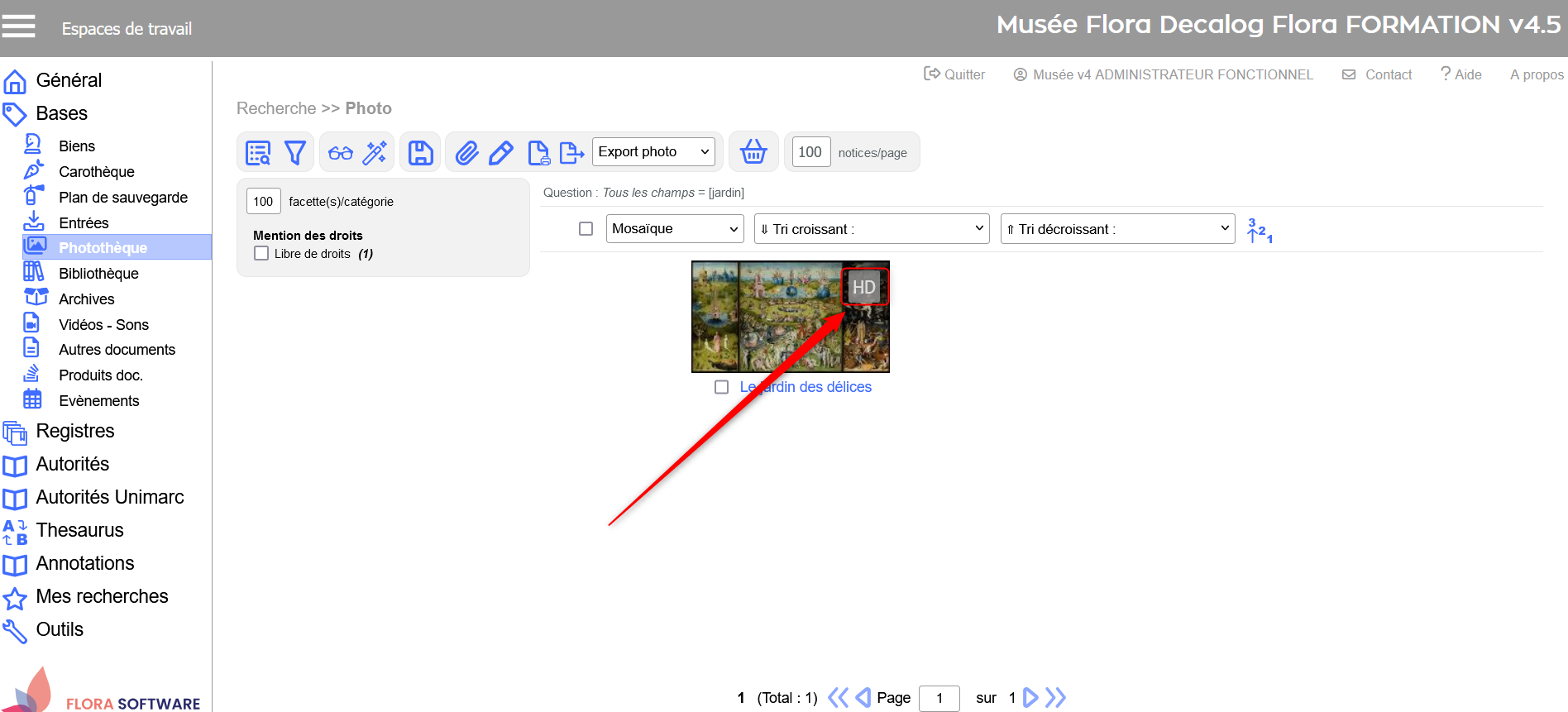Click the shopping basket icon
This screenshot has width=1568, height=712.
tap(753, 152)
